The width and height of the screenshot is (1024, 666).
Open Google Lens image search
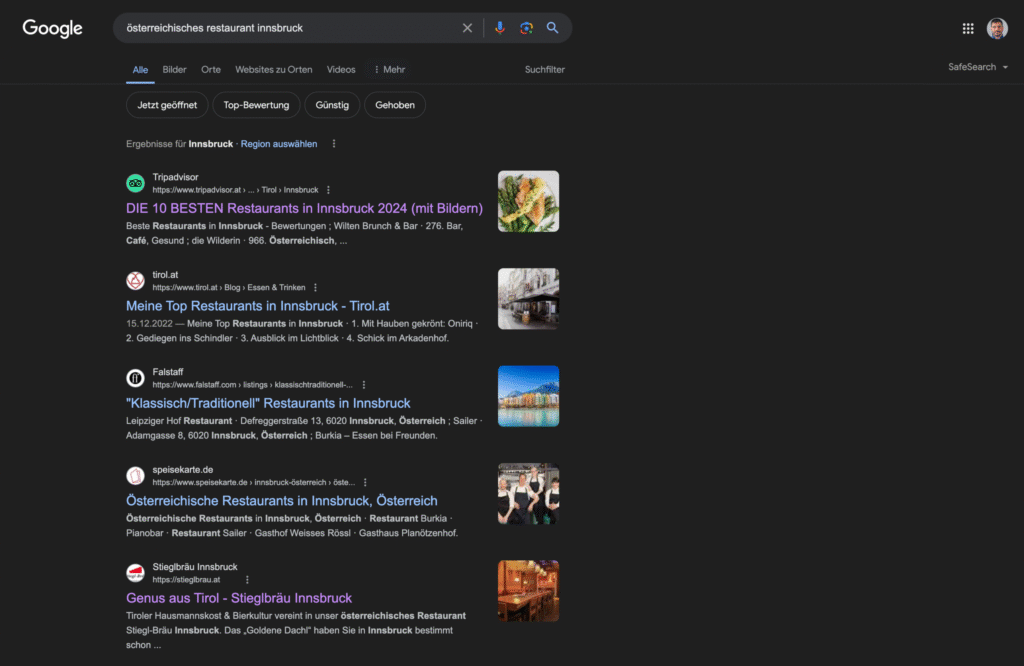point(526,28)
